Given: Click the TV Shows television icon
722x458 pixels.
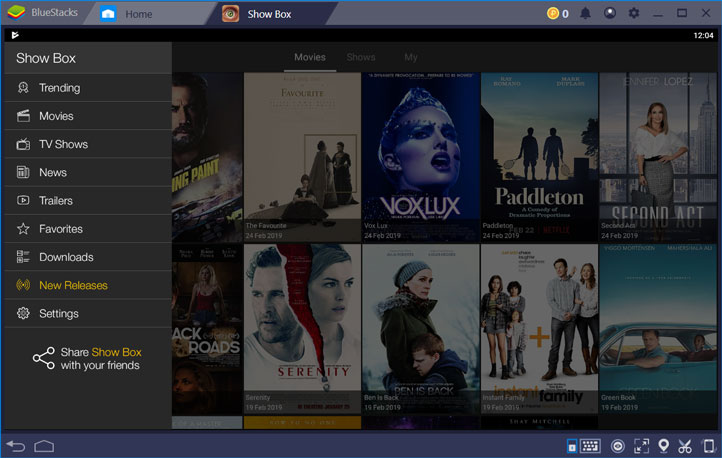Looking at the screenshot, I should click(x=23, y=144).
